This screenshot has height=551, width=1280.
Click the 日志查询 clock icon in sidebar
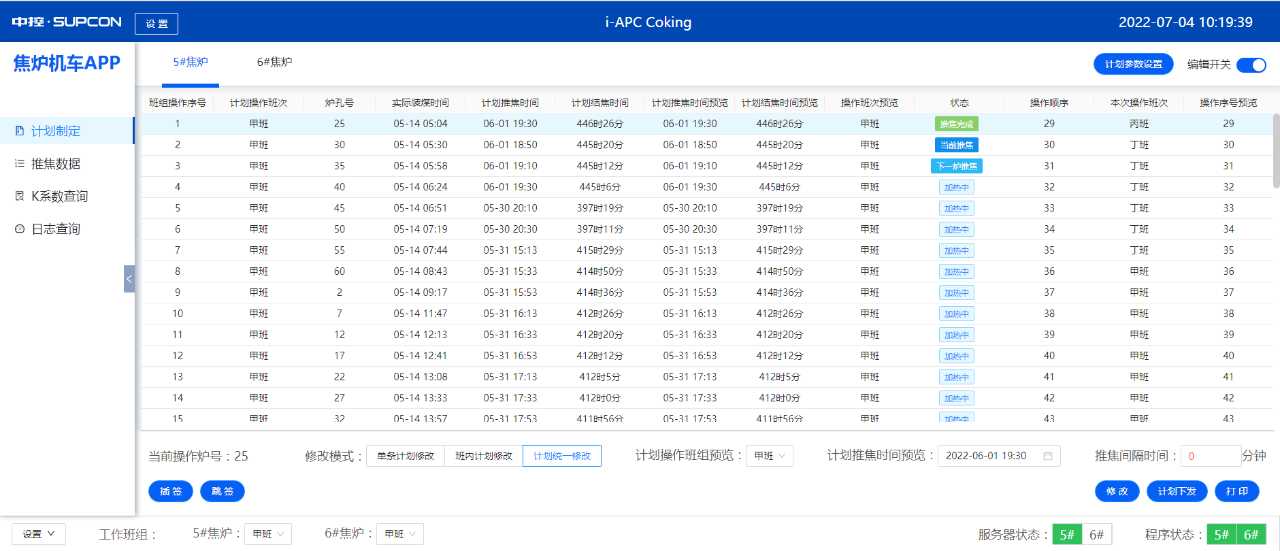[x=20, y=230]
